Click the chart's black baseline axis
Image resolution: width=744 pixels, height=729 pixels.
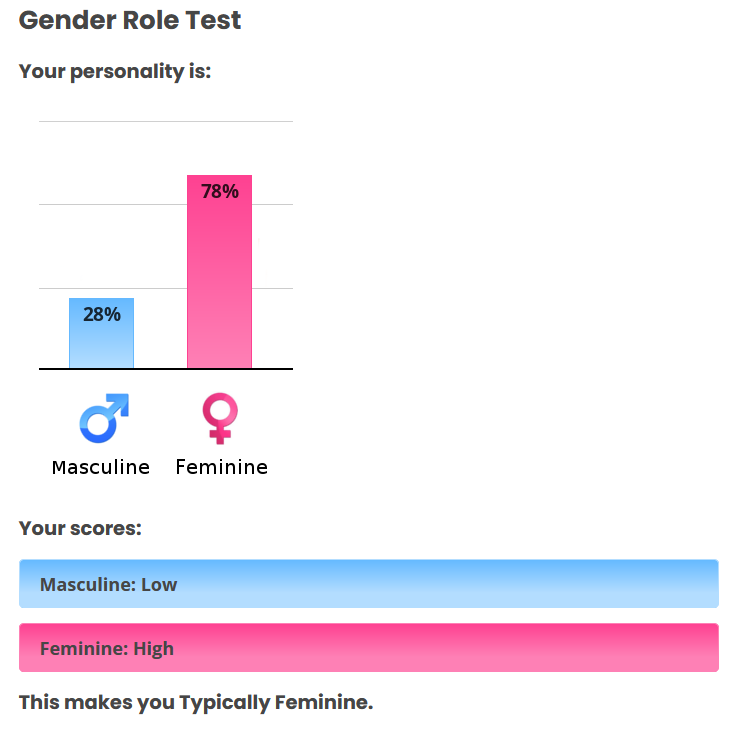pyautogui.click(x=166, y=369)
